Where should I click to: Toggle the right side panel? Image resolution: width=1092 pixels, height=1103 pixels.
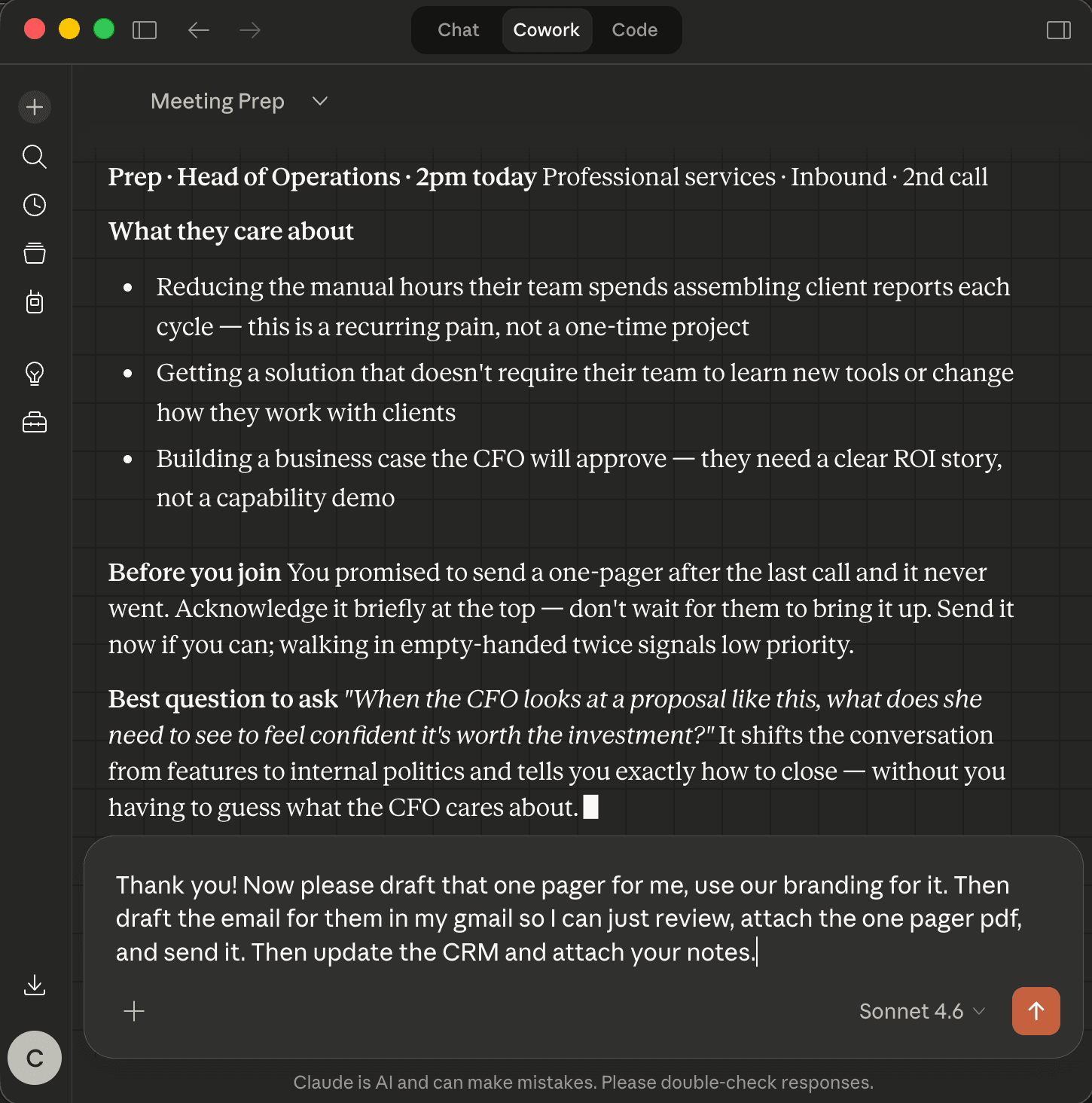(1057, 30)
